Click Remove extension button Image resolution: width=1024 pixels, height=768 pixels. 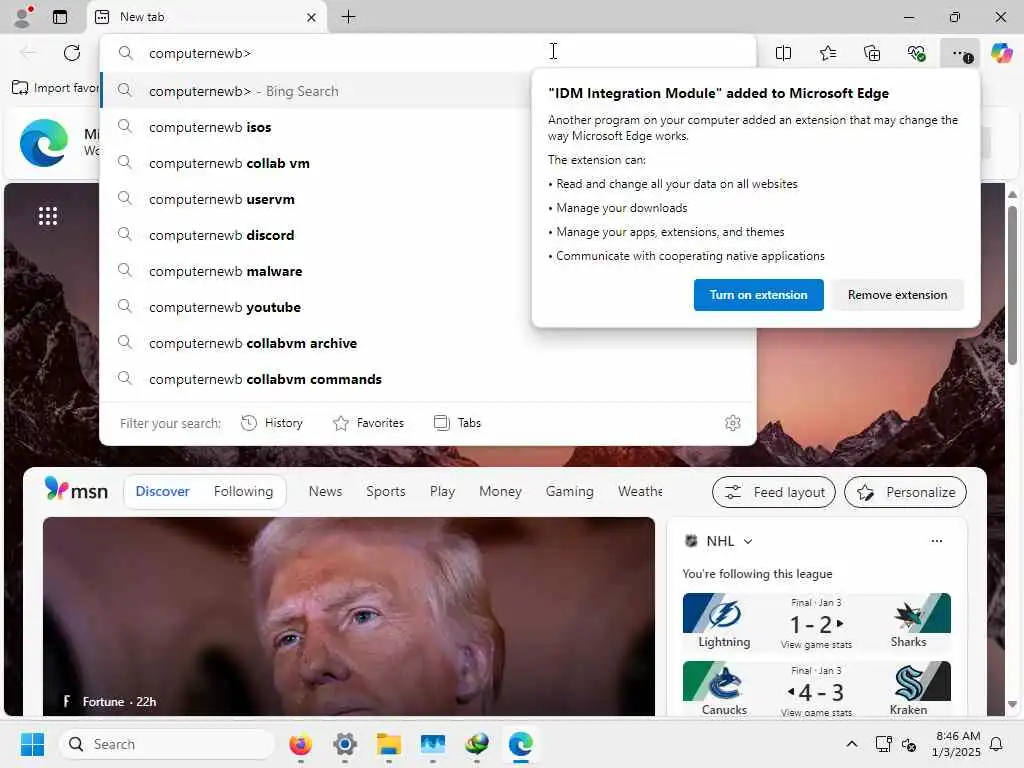point(897,295)
